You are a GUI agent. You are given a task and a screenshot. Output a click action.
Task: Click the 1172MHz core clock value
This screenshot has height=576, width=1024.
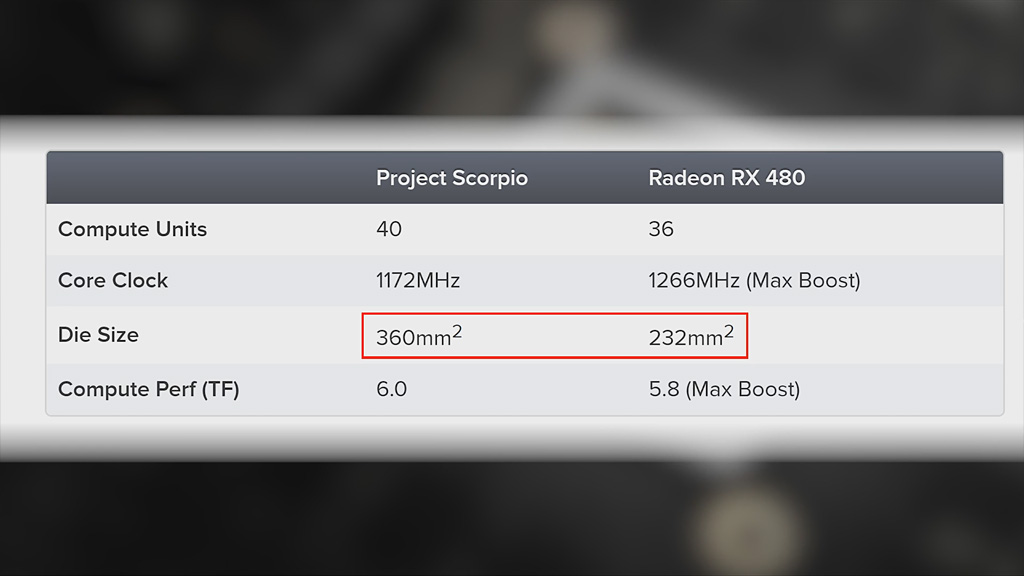click(x=418, y=281)
